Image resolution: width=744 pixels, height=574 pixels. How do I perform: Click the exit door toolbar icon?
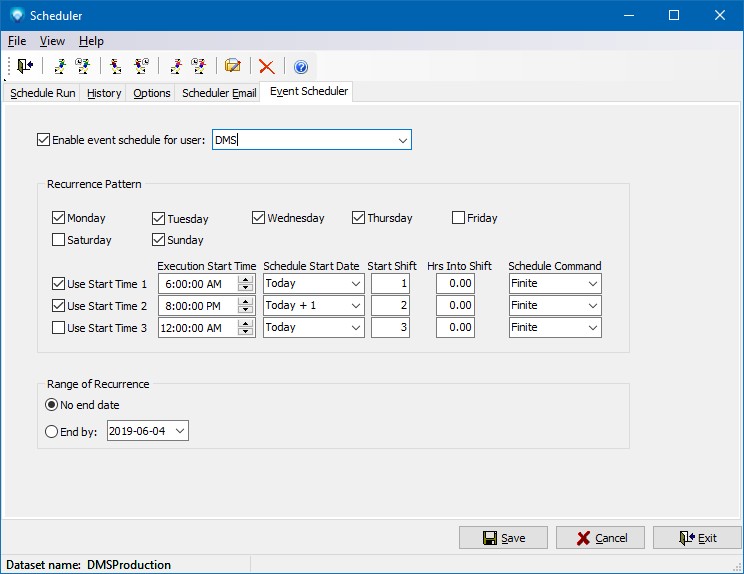25,66
